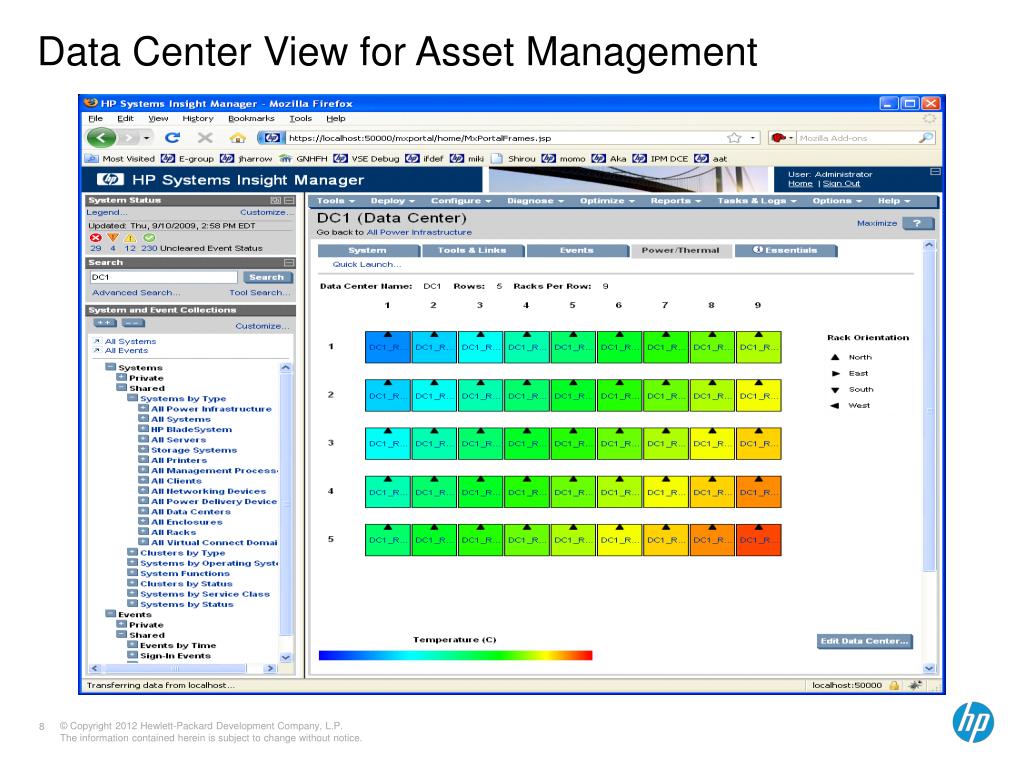This screenshot has width=1024, height=768.
Task: Select the yellow rack in row 2, column 9
Action: pos(759,396)
